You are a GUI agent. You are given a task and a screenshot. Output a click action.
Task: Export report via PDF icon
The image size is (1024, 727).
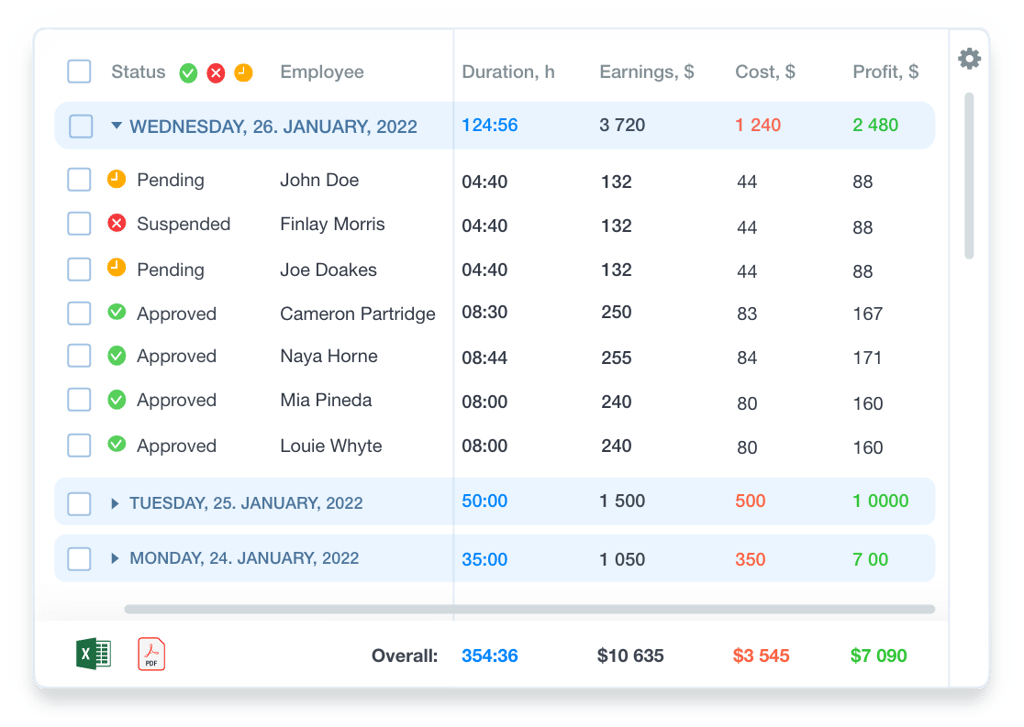[152, 654]
